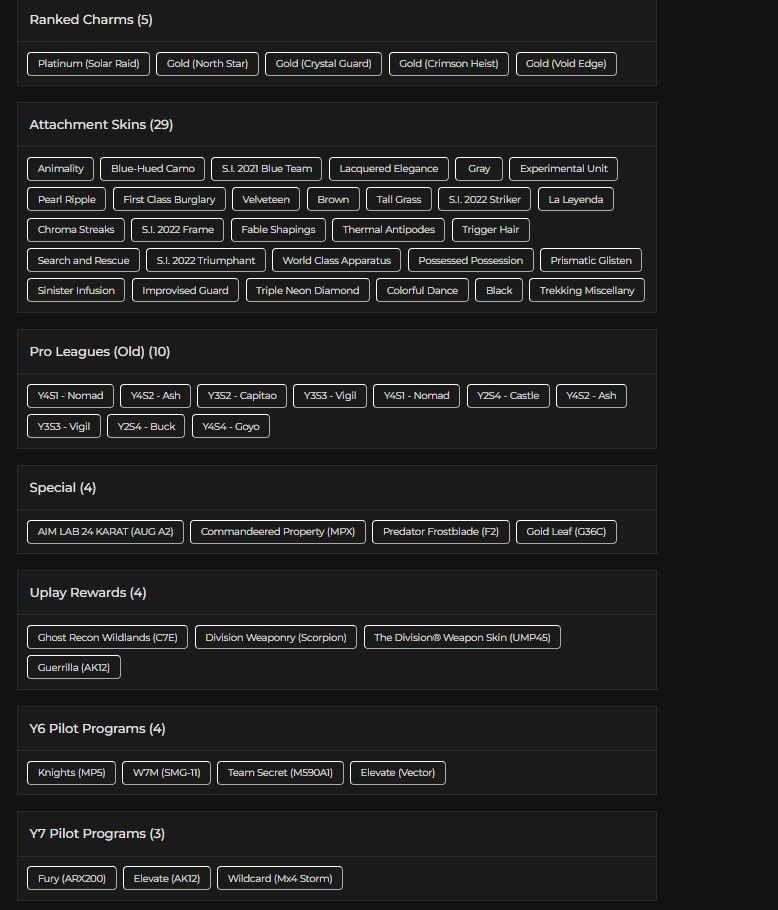Choose the Gold (Void Edge) charm
Image resolution: width=778 pixels, height=910 pixels.
(x=566, y=64)
